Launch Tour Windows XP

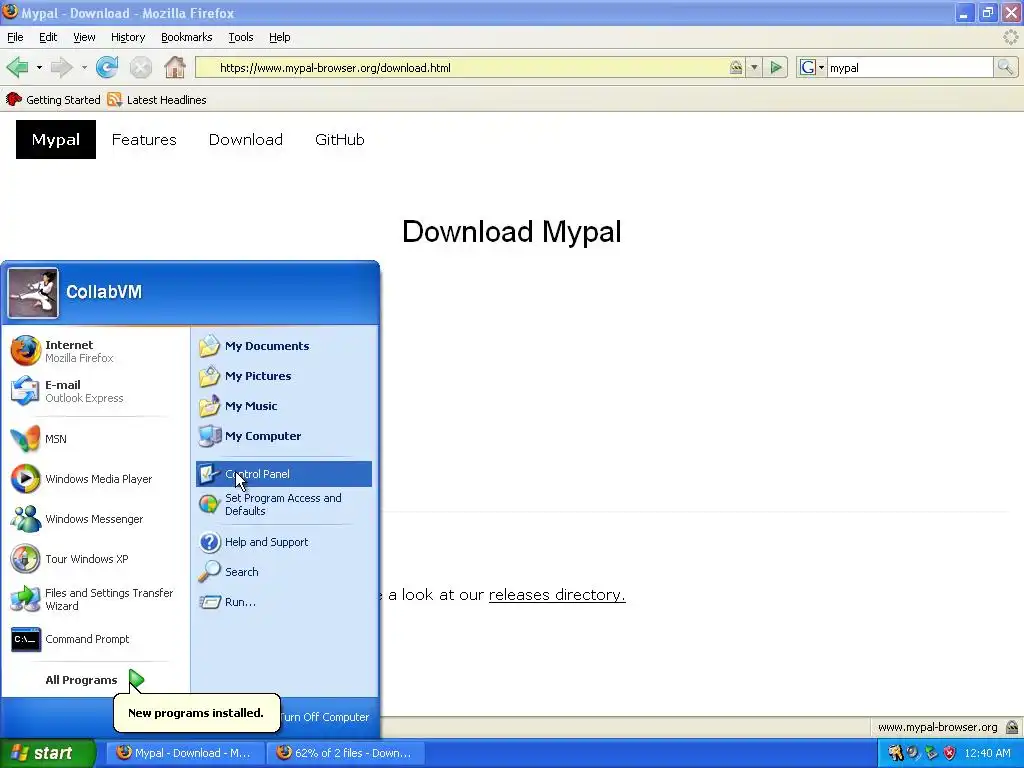point(96,559)
